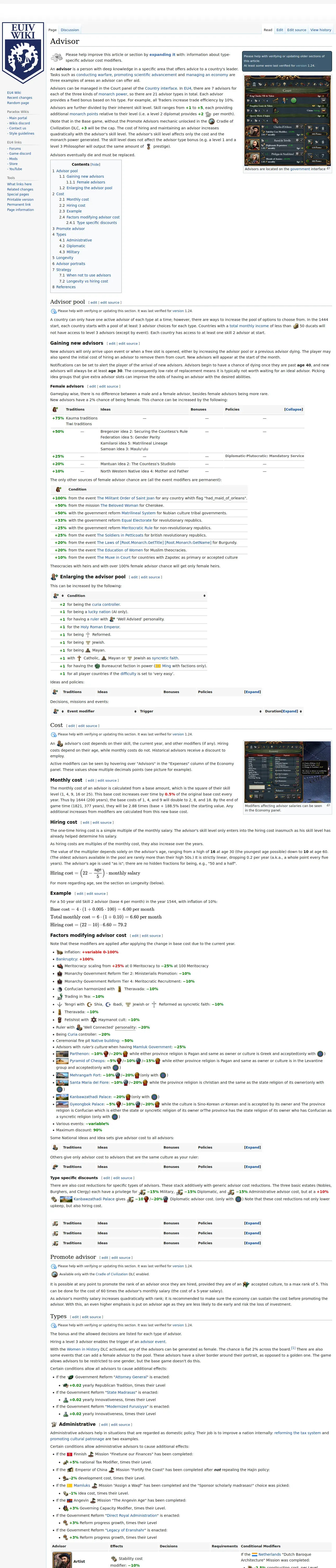Click the Gyeongbok Palace thumbnail icon
The image size is (336, 1568).
pyautogui.click(x=62, y=1104)
